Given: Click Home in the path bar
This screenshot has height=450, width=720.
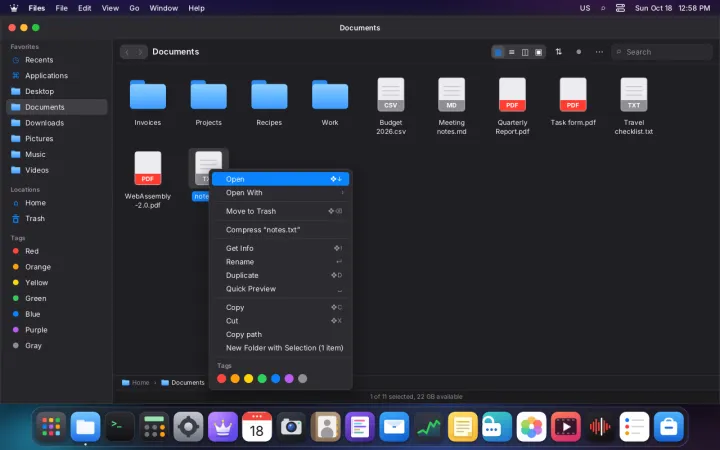Looking at the screenshot, I should [135, 382].
